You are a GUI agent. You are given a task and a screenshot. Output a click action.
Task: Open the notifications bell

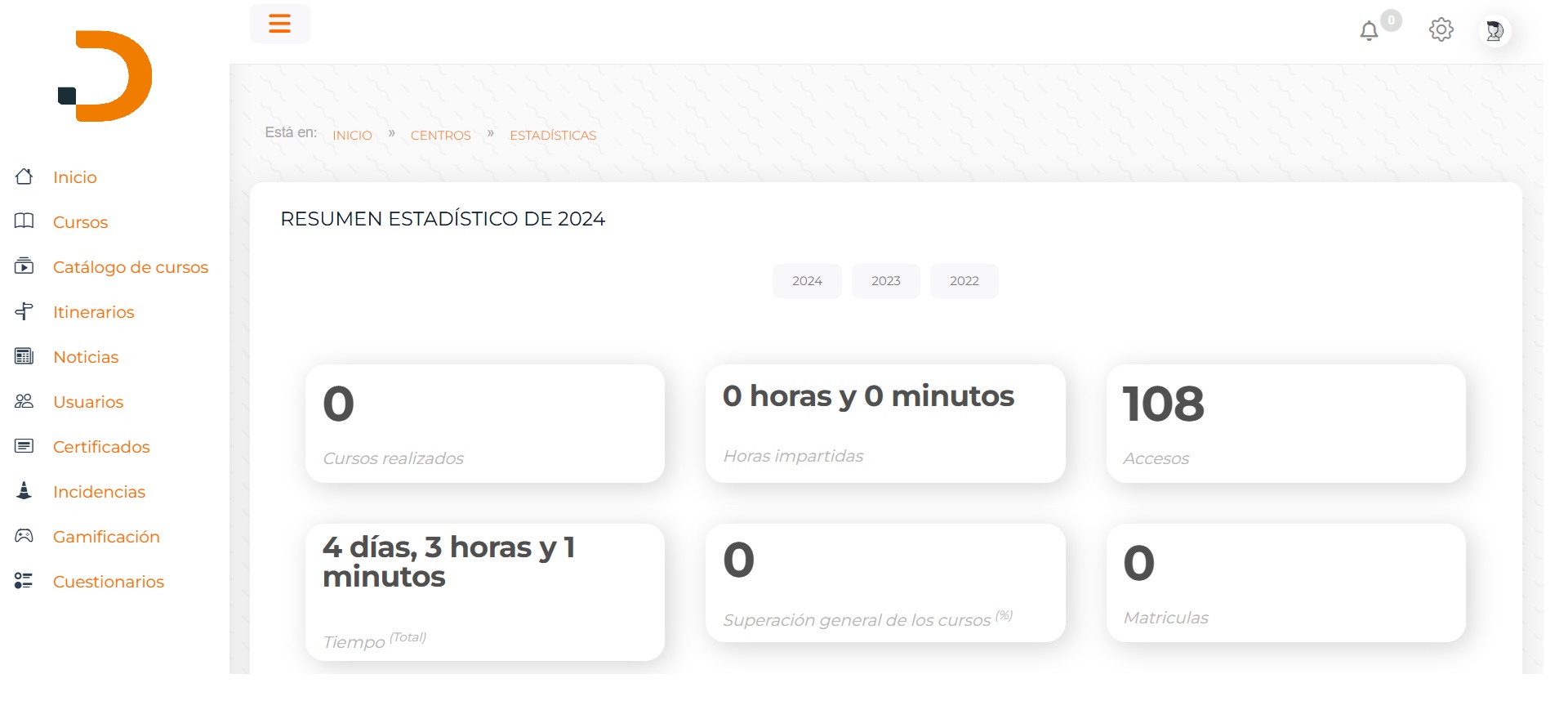tap(1369, 31)
